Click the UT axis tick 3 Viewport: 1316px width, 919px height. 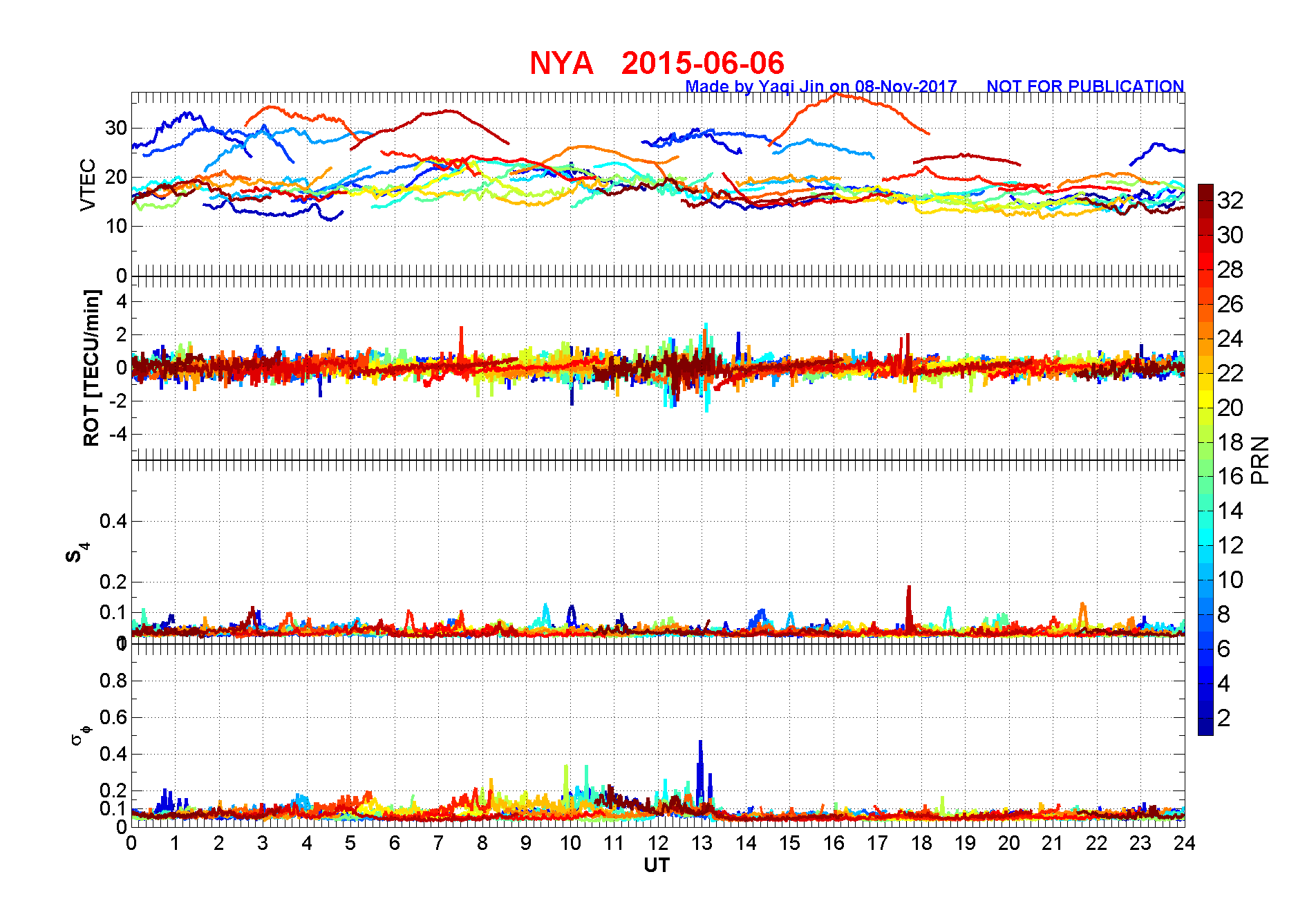coord(263,843)
